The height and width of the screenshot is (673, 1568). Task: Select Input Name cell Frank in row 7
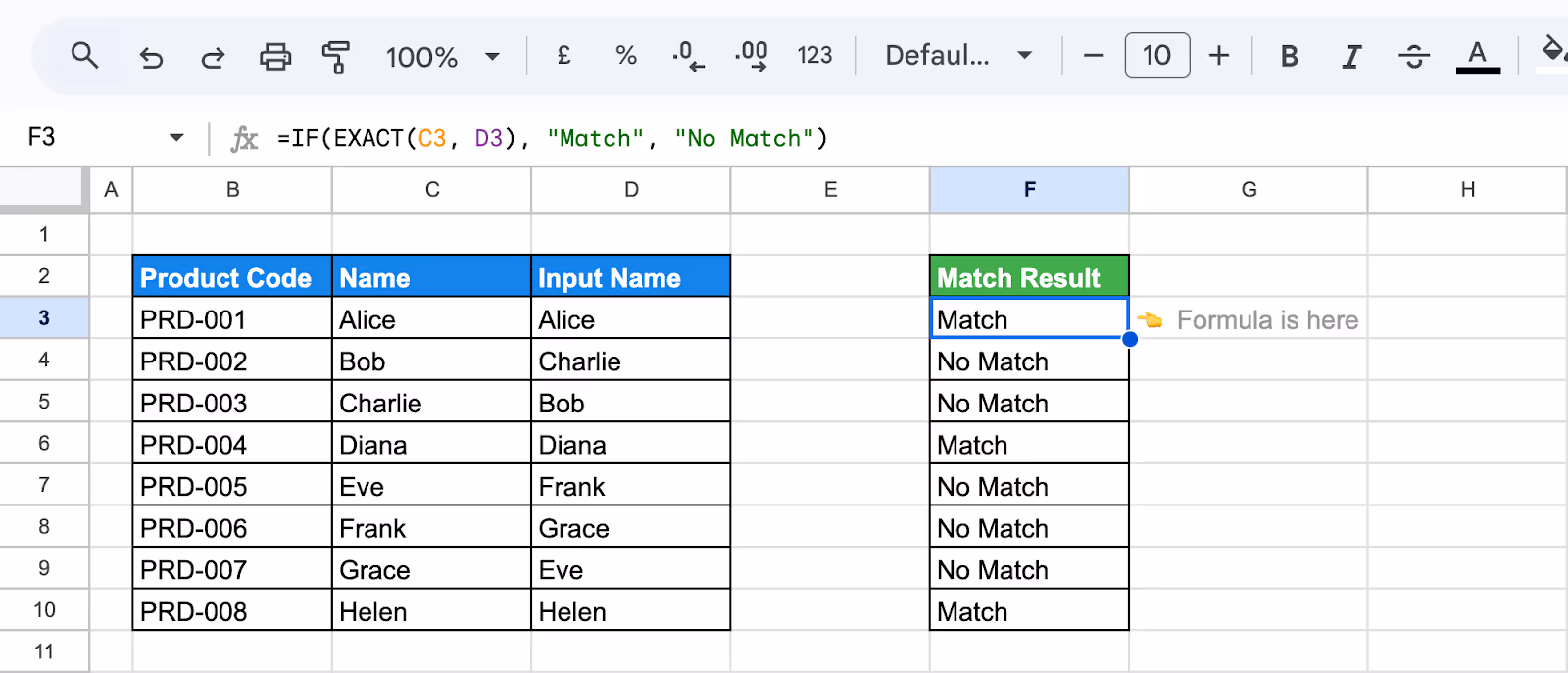631,487
